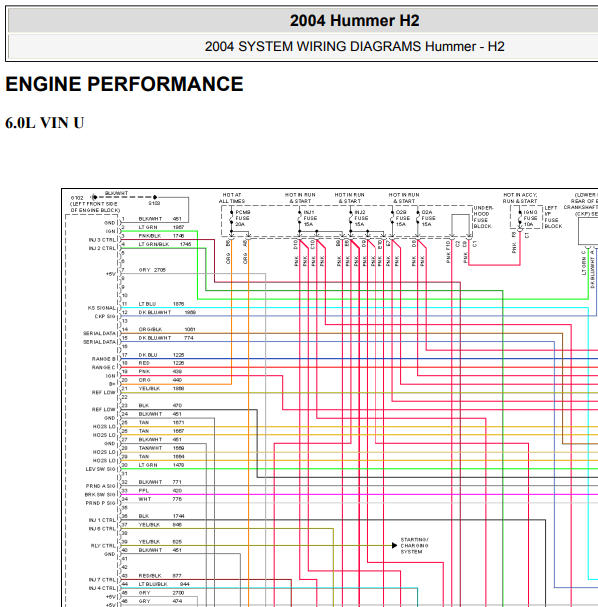Click the "LT BLU/BLK" wire label at pin 44
598x607 pixels.
(153, 584)
